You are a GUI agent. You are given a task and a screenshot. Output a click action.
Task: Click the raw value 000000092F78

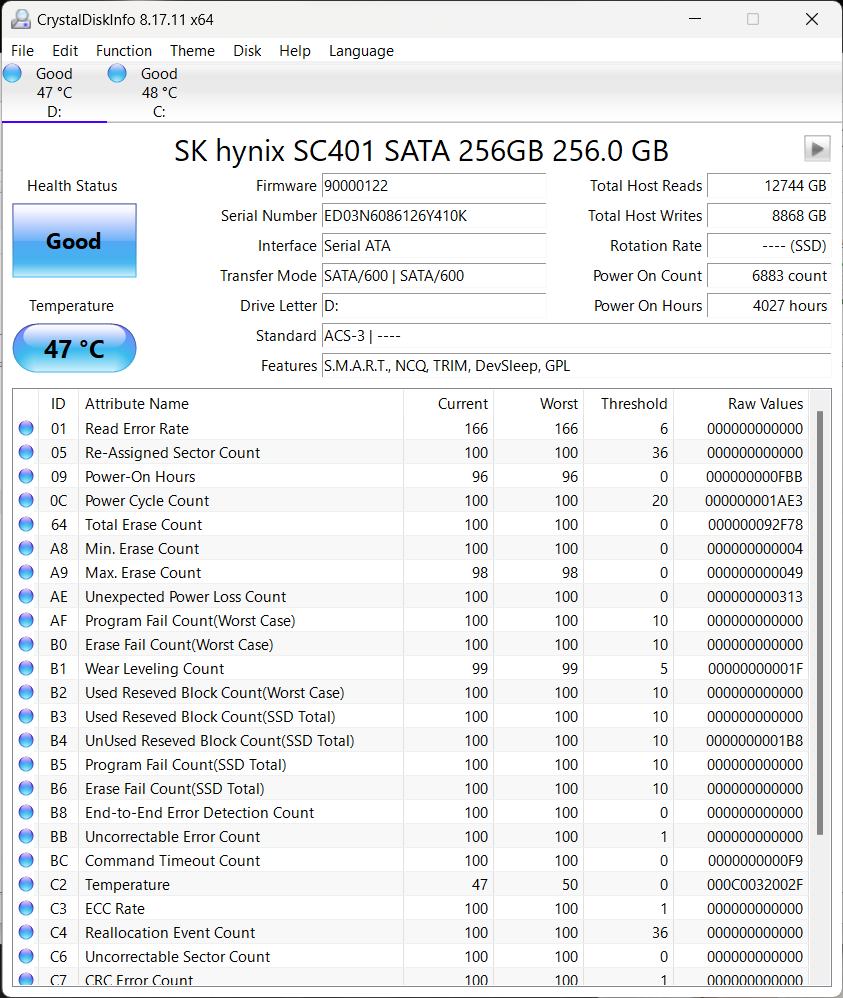click(755, 524)
